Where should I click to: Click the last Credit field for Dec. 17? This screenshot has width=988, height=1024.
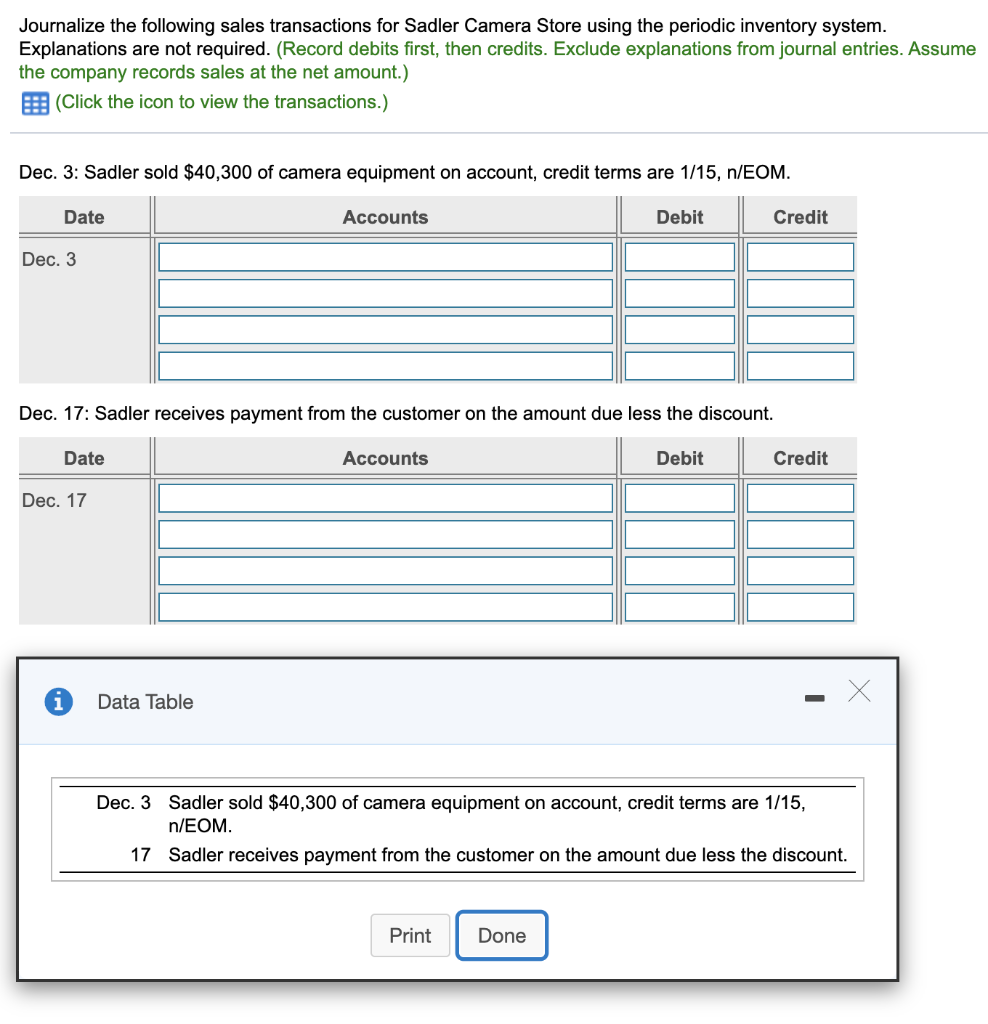799,606
